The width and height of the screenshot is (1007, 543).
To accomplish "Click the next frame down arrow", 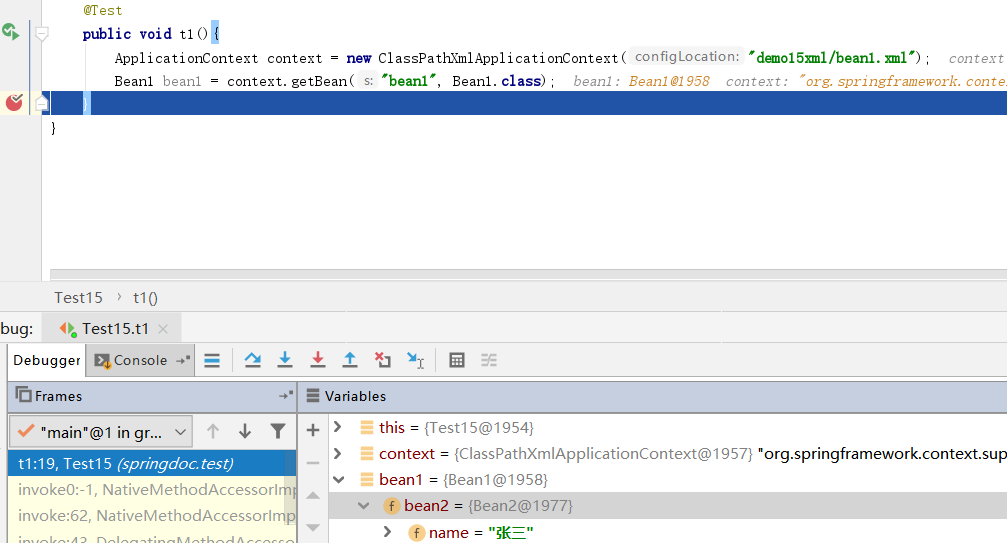I will [x=245, y=431].
